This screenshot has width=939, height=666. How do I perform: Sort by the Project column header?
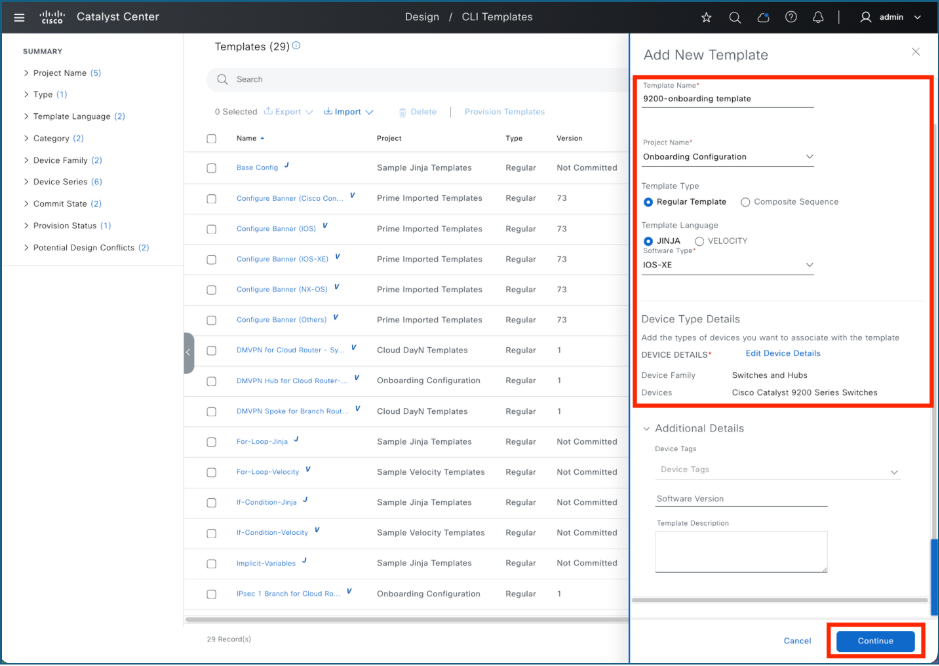[389, 138]
